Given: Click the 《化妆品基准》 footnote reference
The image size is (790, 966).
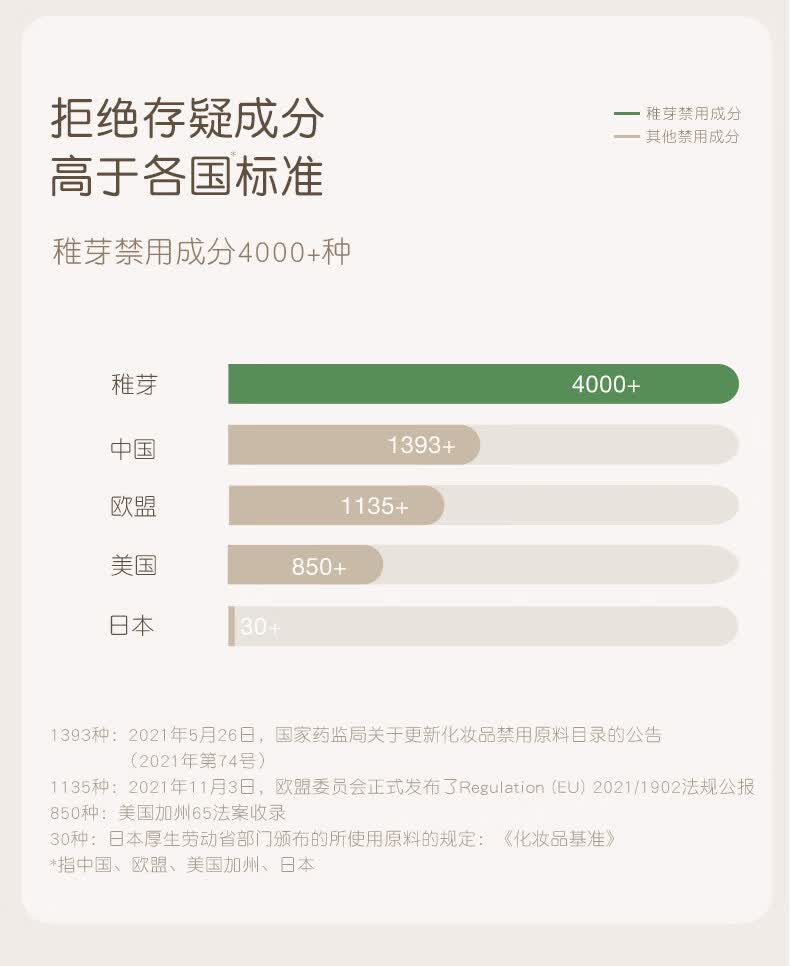Looking at the screenshot, I should [558, 839].
